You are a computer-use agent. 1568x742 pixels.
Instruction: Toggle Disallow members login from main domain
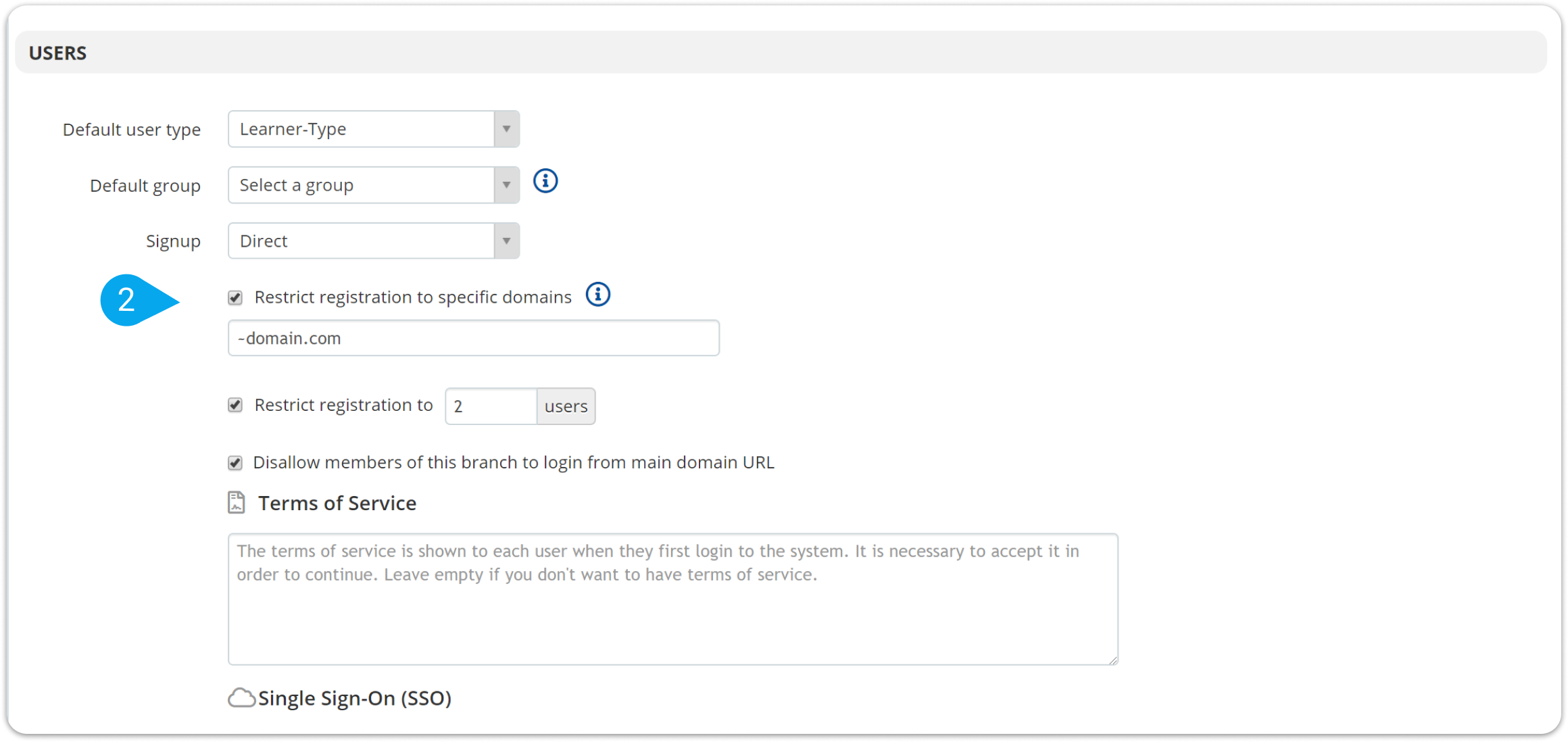pyautogui.click(x=235, y=463)
